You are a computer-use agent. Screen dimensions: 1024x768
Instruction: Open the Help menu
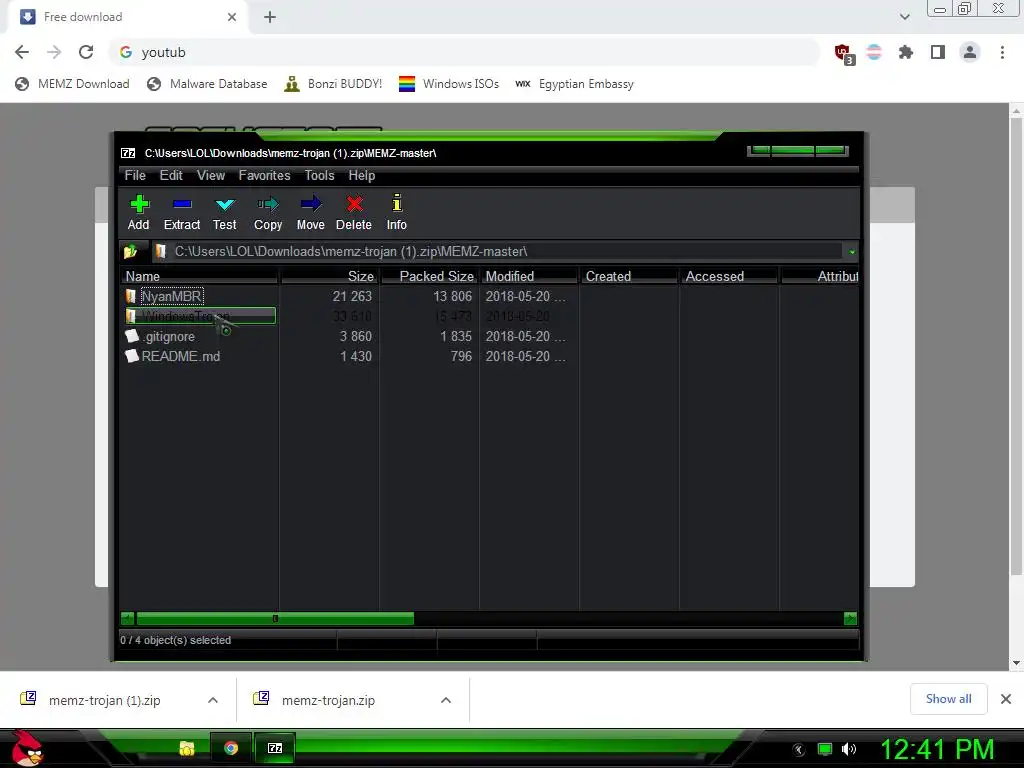(362, 176)
